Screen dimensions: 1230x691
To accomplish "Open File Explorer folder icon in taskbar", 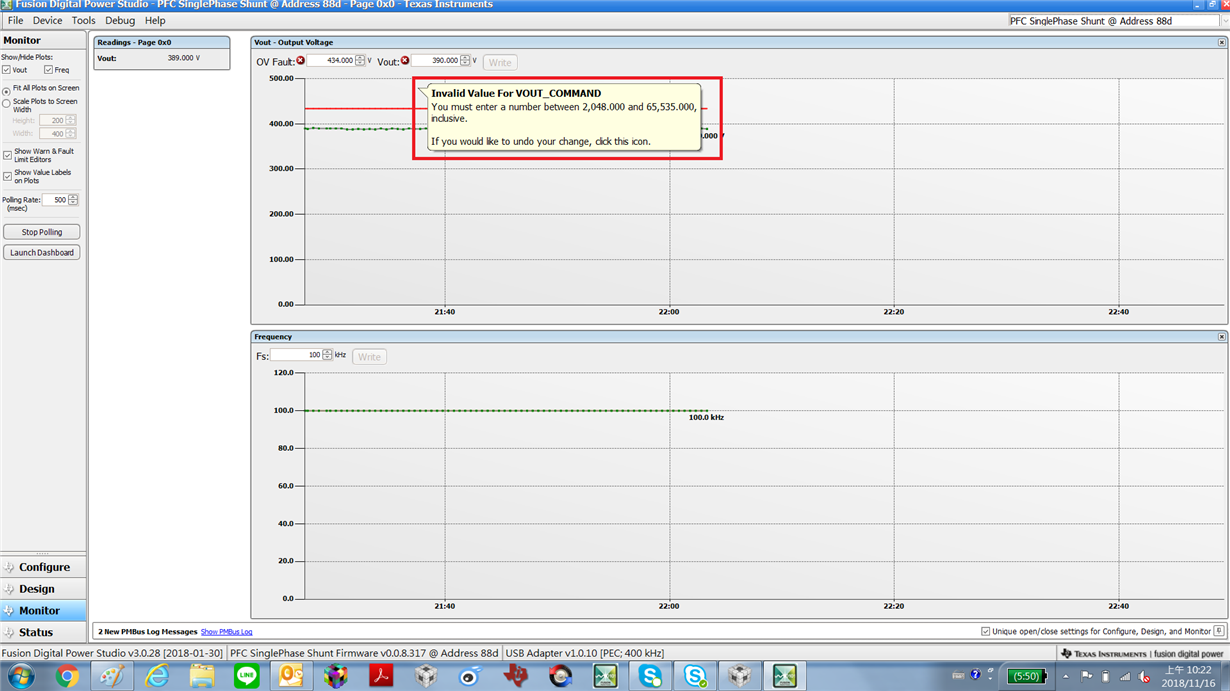I will click(202, 676).
